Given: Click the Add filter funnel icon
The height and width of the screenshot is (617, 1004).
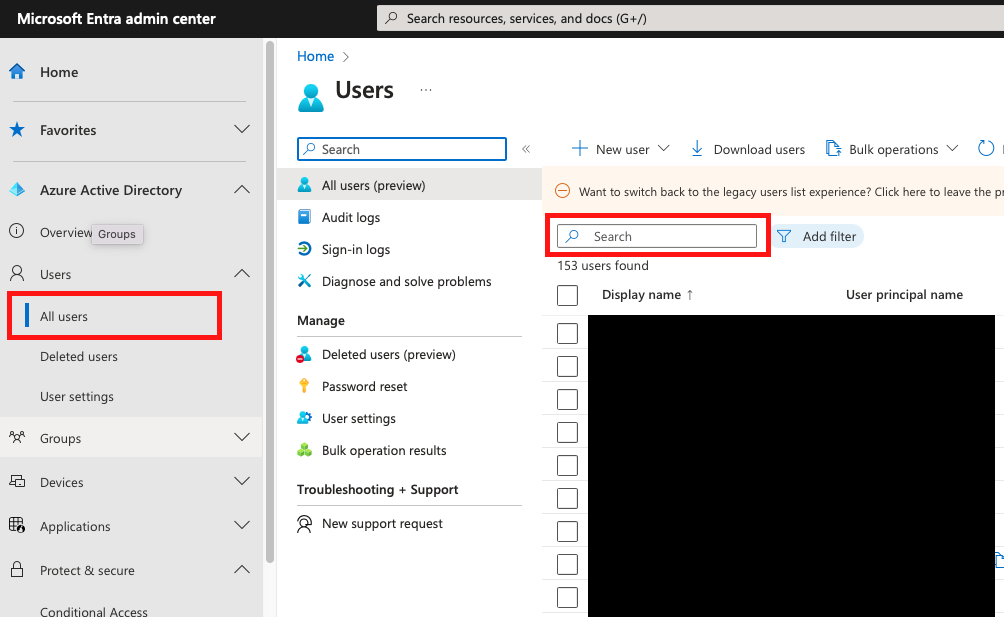Looking at the screenshot, I should point(784,236).
